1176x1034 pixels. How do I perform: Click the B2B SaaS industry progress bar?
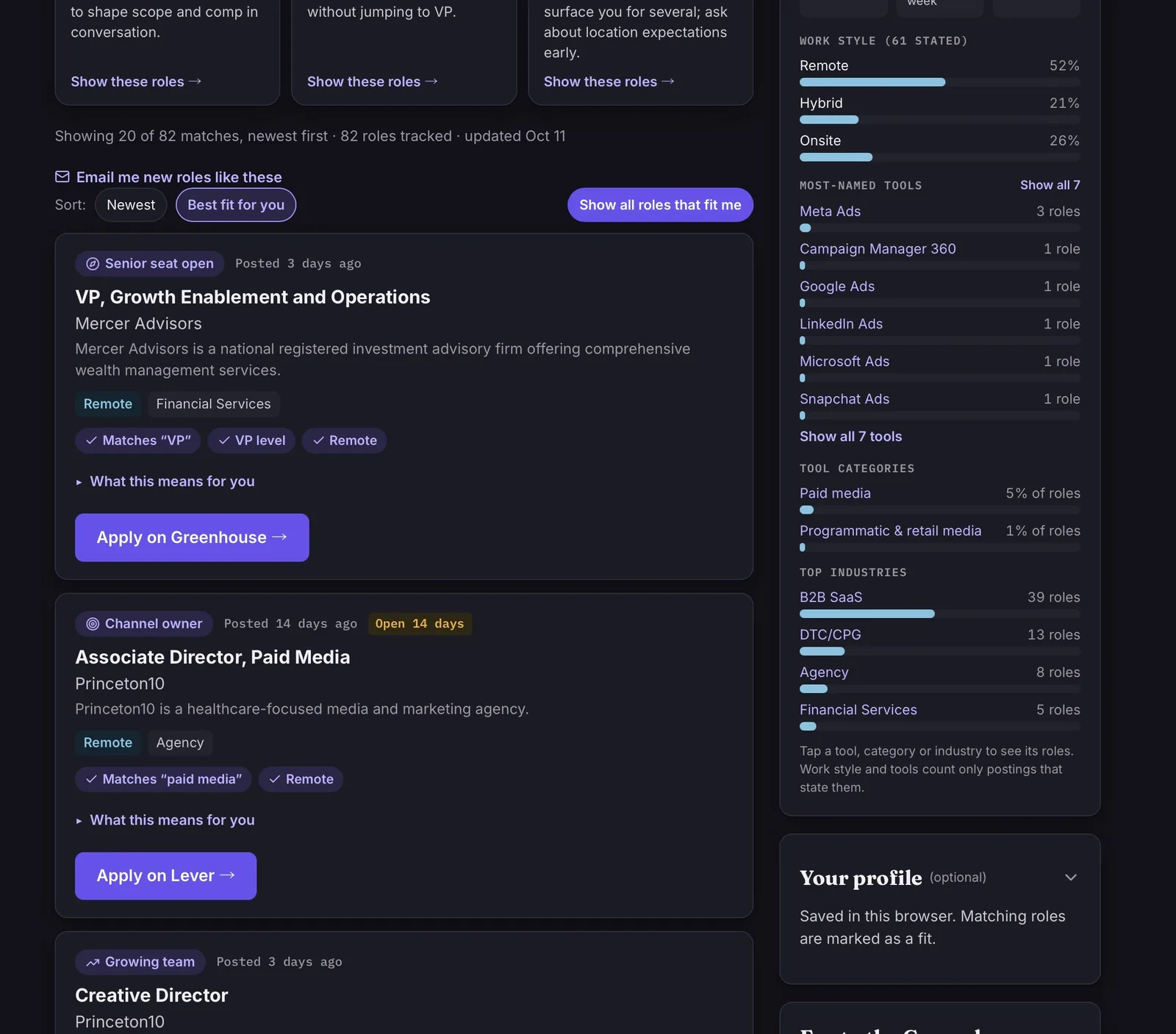coord(940,614)
